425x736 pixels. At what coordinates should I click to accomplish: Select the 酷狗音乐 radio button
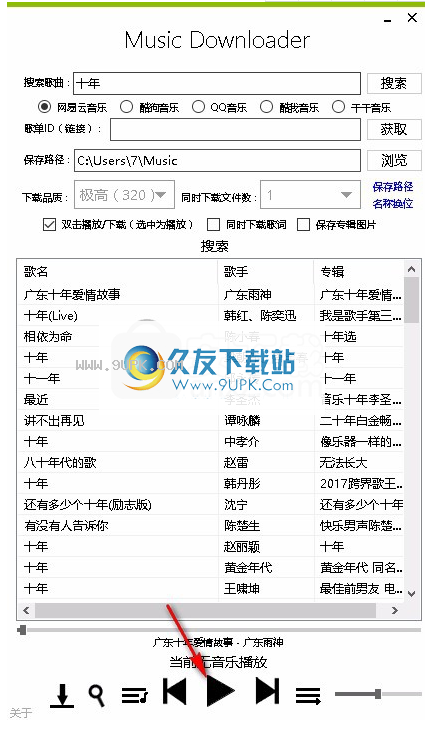126,107
